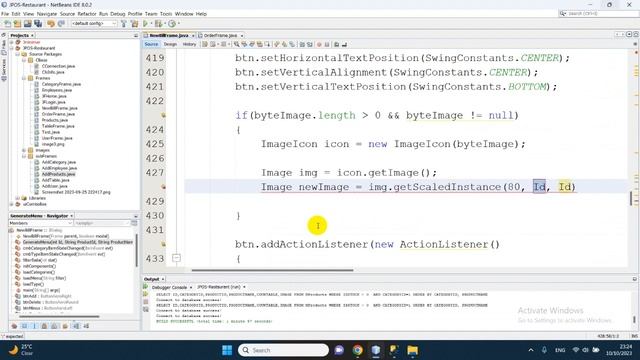Click the chat app icon in taskbar
The height and width of the screenshot is (360, 640).
[339, 350]
